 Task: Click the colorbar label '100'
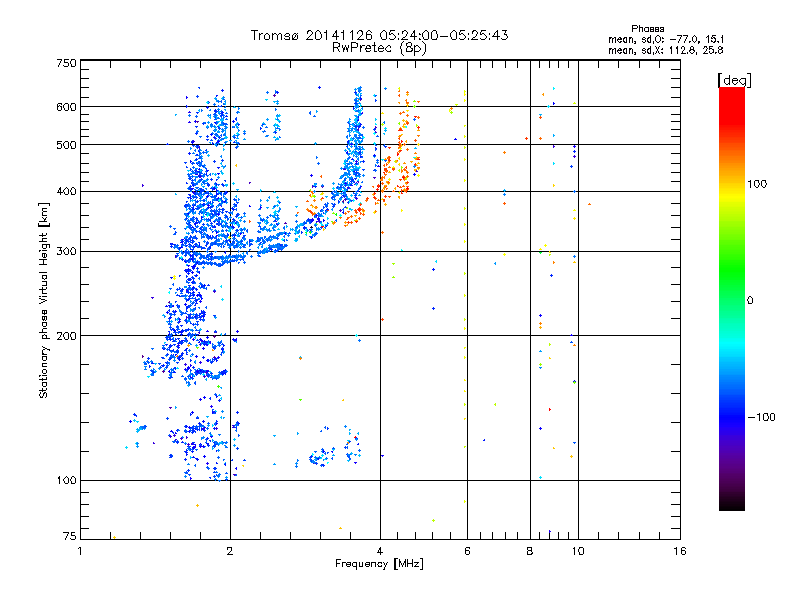pos(757,184)
